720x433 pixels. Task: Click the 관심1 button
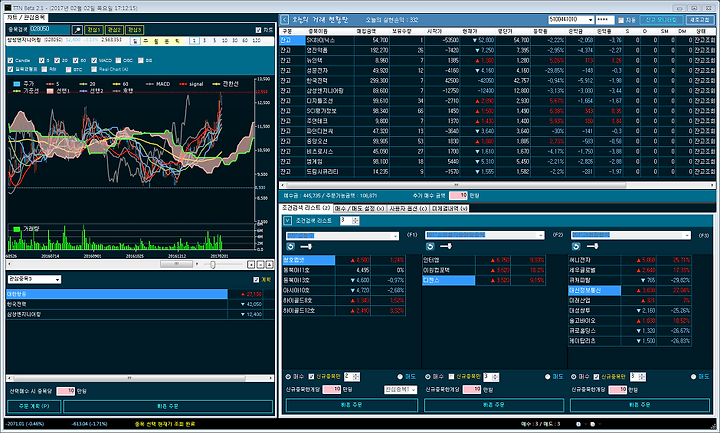pos(94,30)
